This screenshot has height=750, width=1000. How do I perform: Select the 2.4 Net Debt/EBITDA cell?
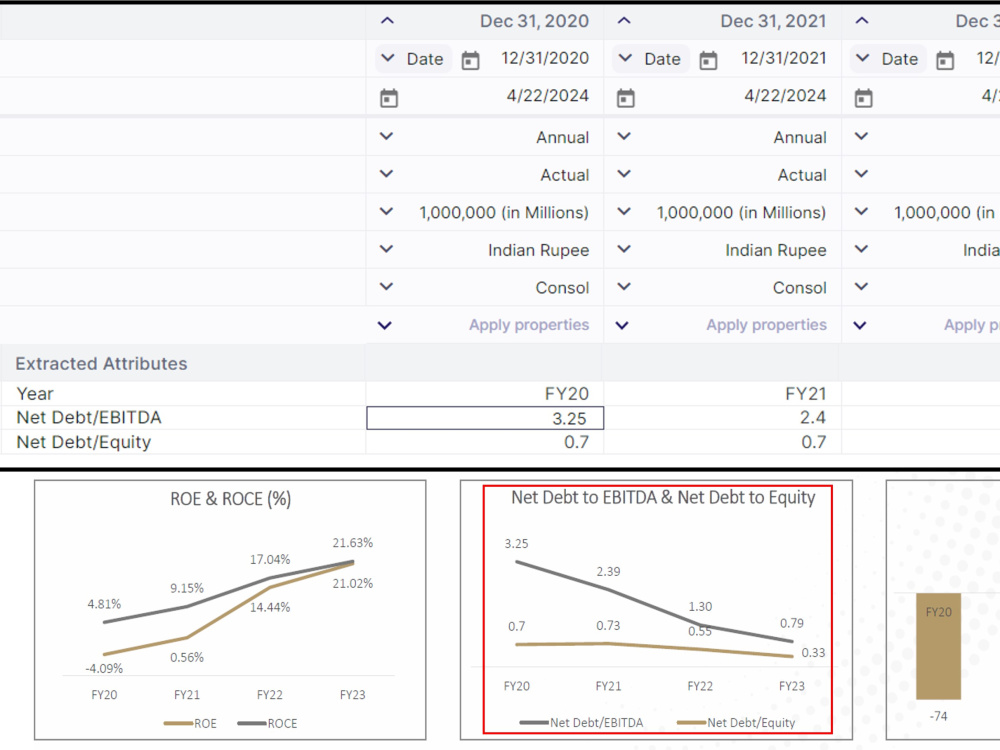(x=722, y=418)
